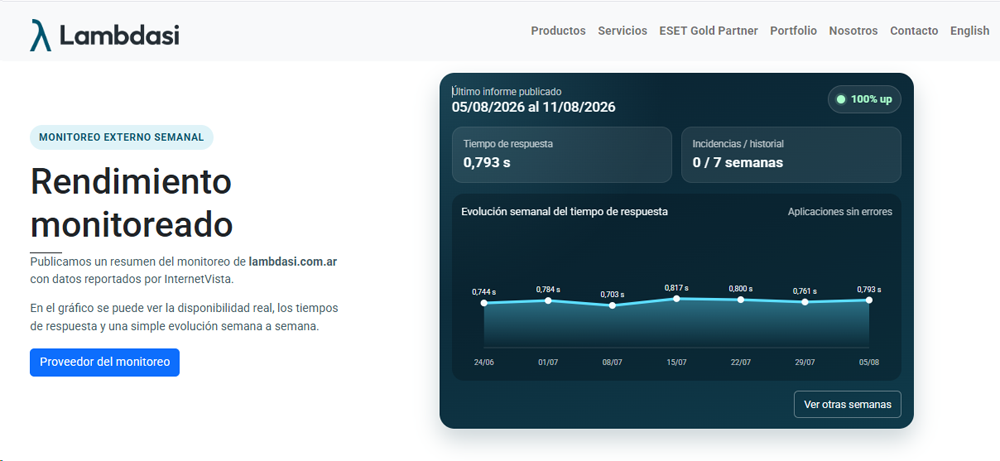Viewport: 1000px width, 461px height.
Task: Click the Evolución semanal chart title
Action: point(564,212)
